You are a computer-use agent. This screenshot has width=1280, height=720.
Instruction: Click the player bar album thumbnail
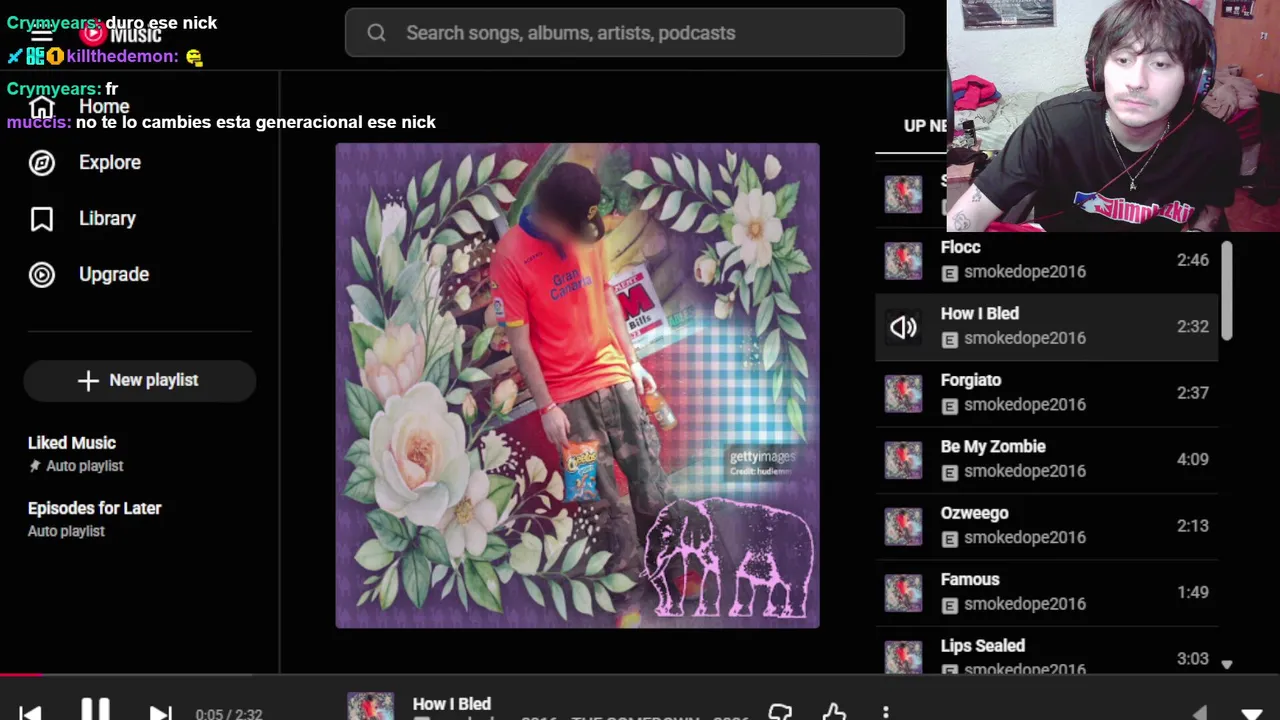pyautogui.click(x=370, y=706)
